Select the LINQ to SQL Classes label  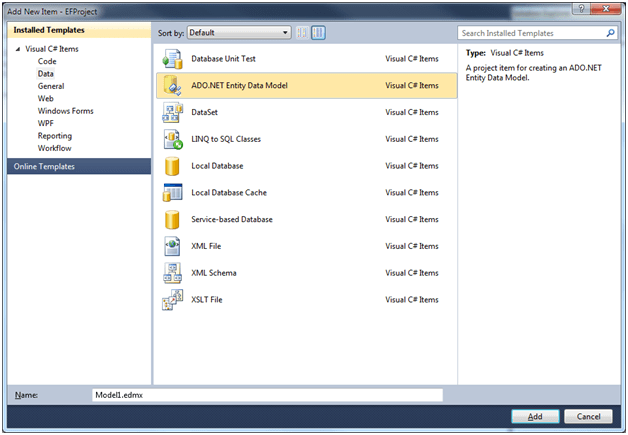click(x=226, y=139)
